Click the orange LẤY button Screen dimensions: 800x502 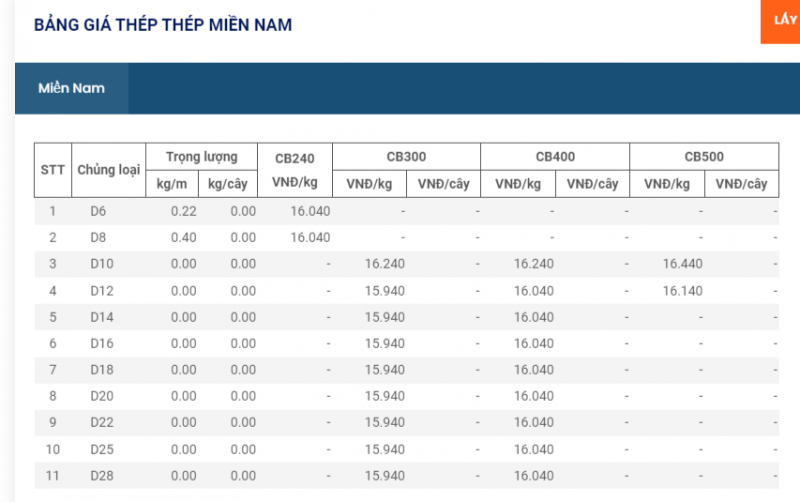780,21
